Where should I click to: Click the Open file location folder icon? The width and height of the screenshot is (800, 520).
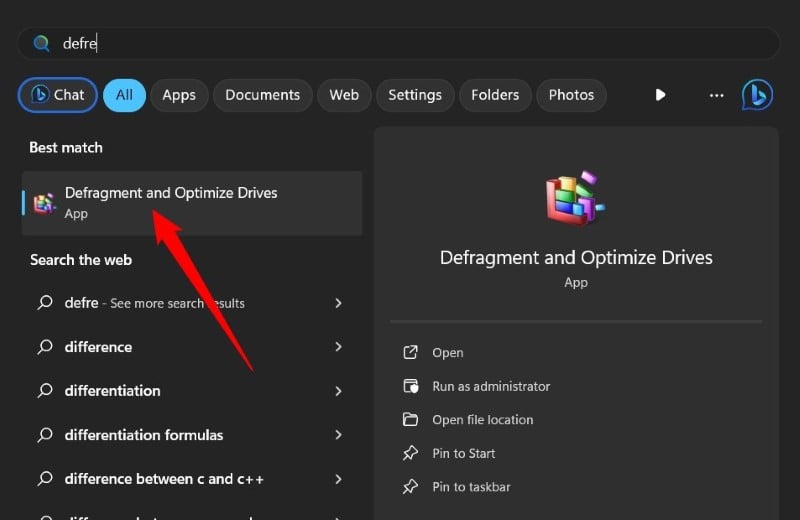(x=410, y=420)
